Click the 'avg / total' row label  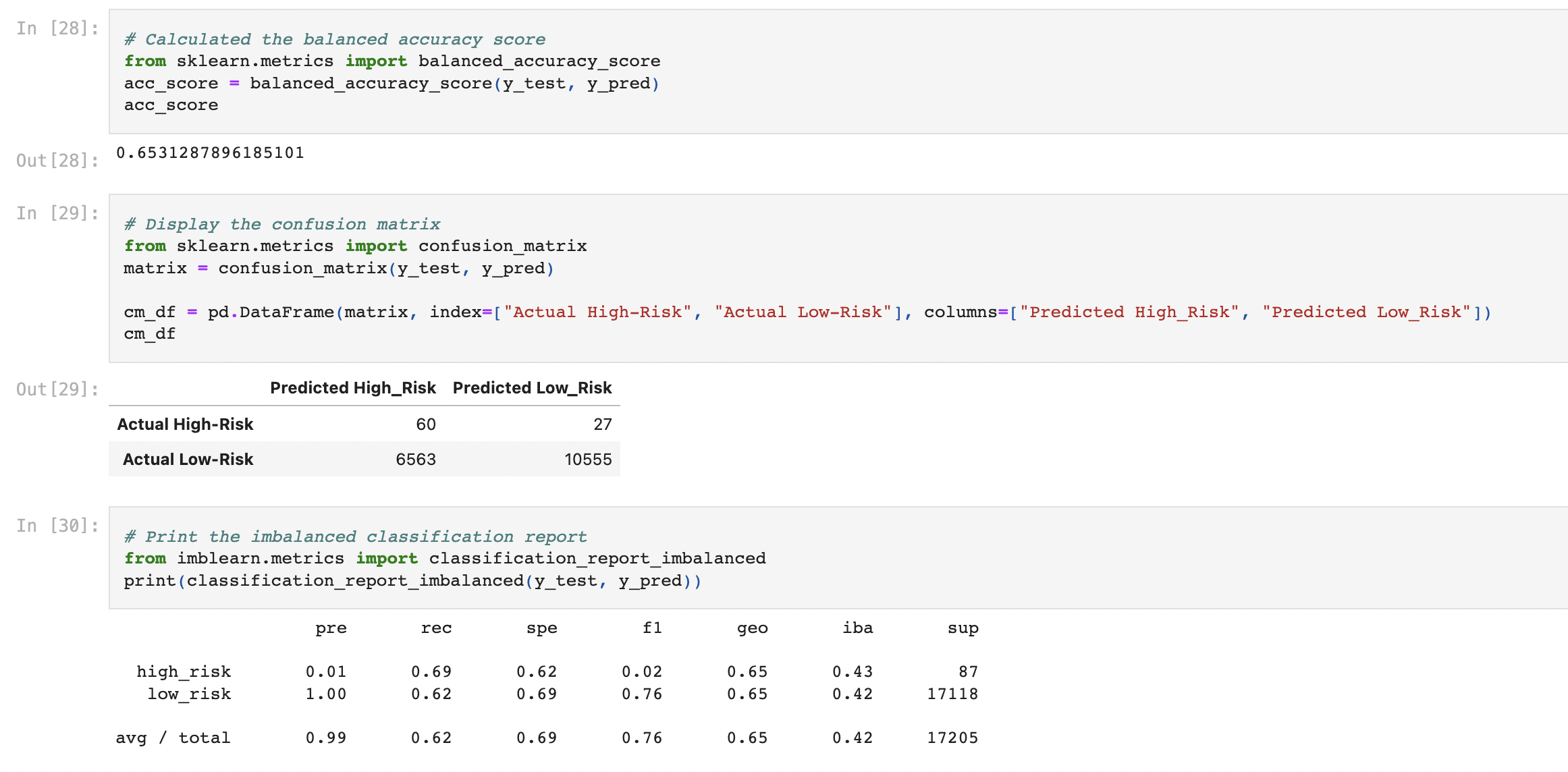point(173,738)
